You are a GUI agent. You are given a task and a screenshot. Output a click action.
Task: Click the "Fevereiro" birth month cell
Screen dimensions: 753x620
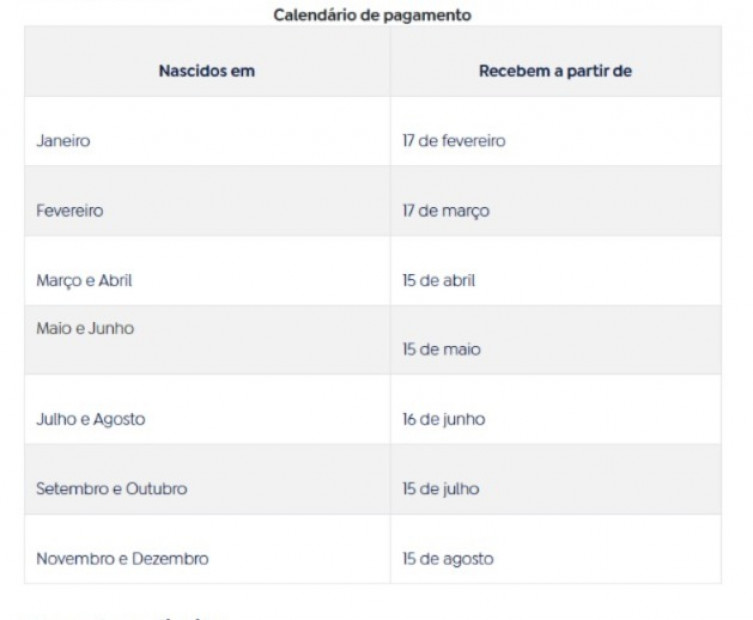pos(70,211)
